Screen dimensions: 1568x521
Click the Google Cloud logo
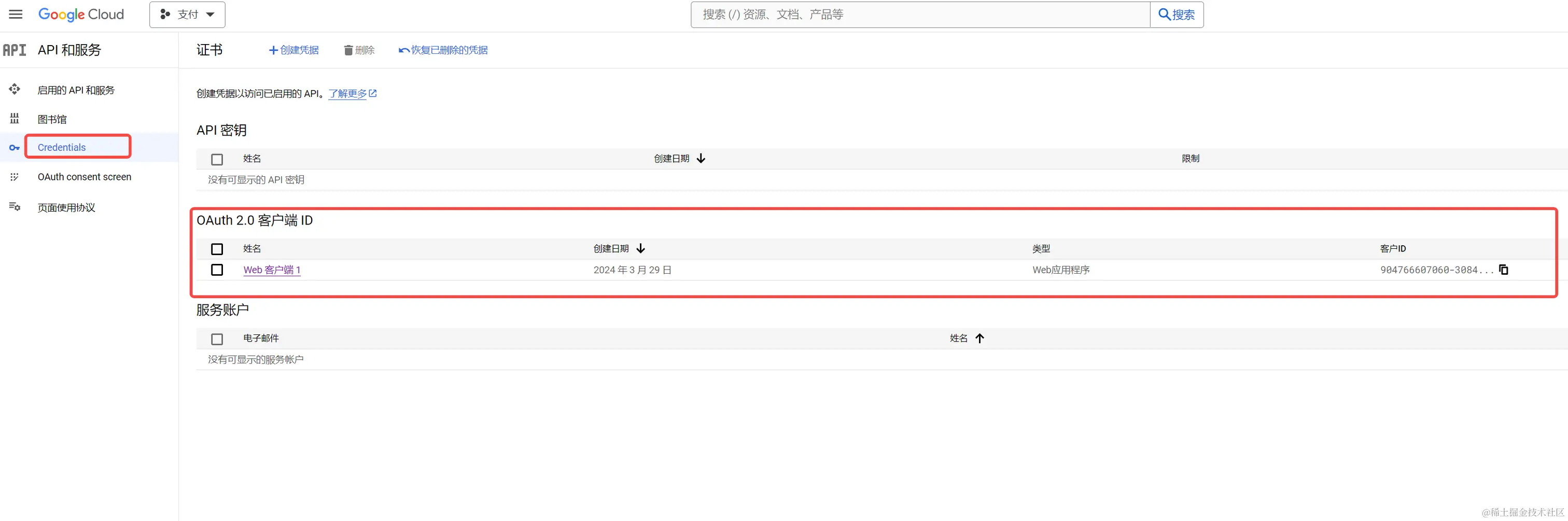[x=81, y=14]
